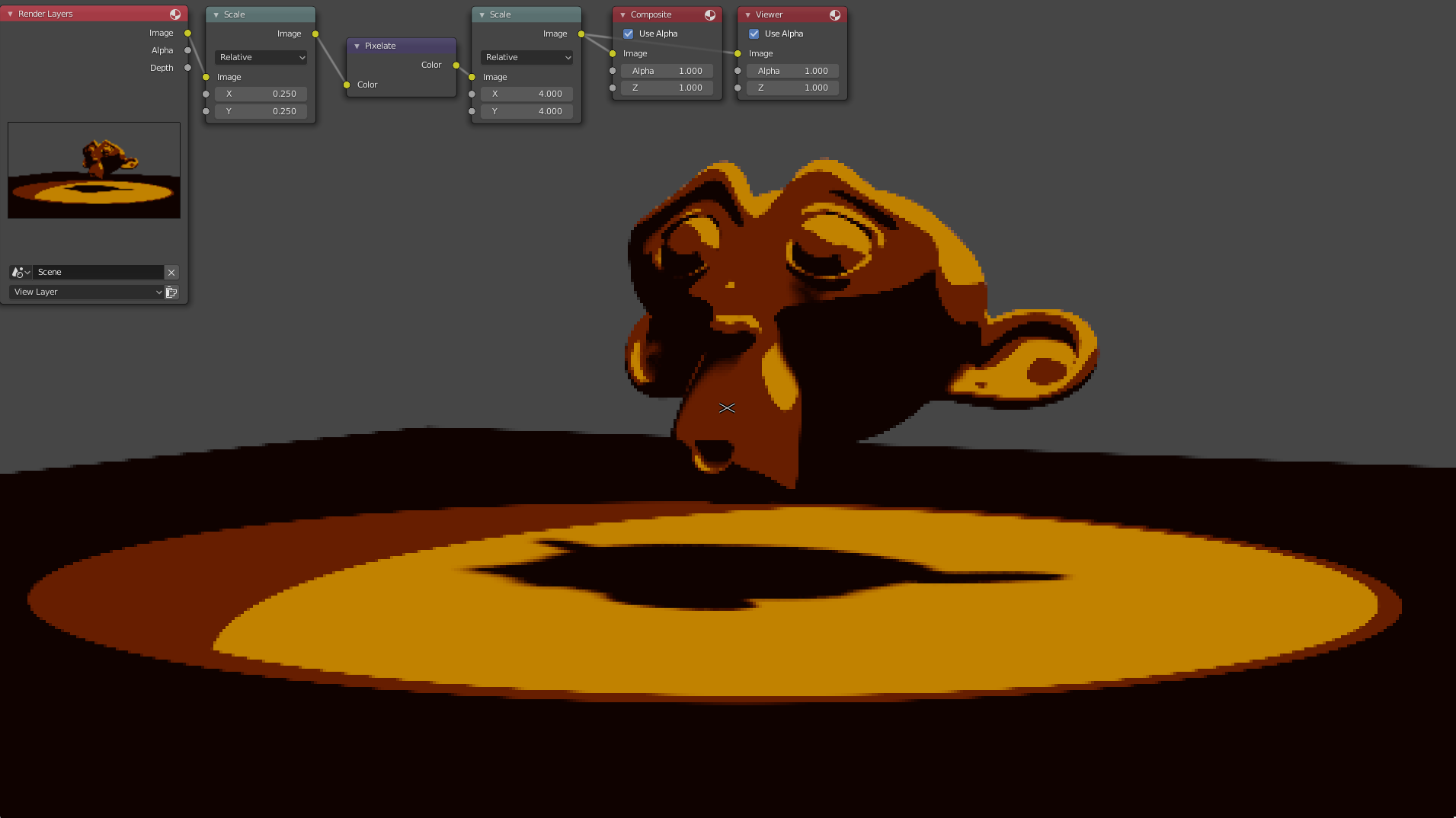This screenshot has width=1456, height=818.
Task: Click first Scale node Image output socket
Action: 315,34
